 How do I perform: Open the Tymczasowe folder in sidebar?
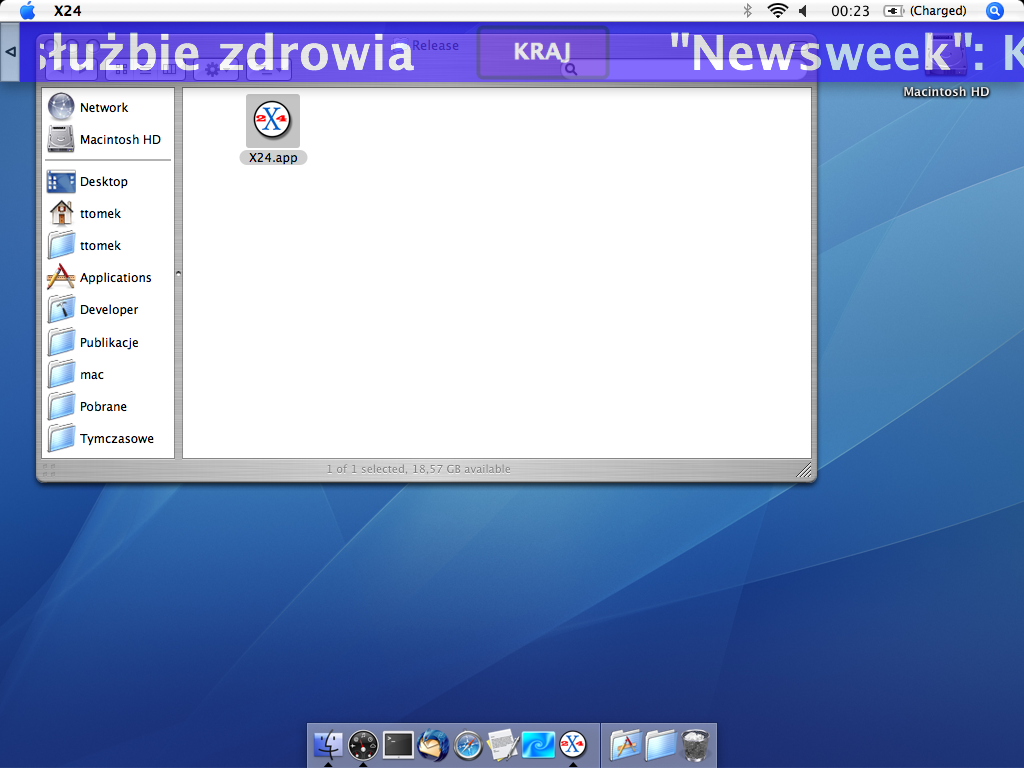[116, 439]
